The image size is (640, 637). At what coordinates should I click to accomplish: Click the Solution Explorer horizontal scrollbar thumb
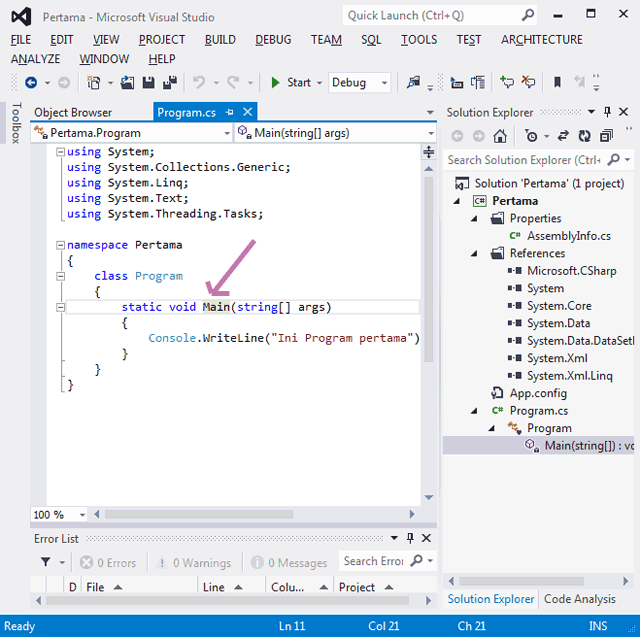521,581
